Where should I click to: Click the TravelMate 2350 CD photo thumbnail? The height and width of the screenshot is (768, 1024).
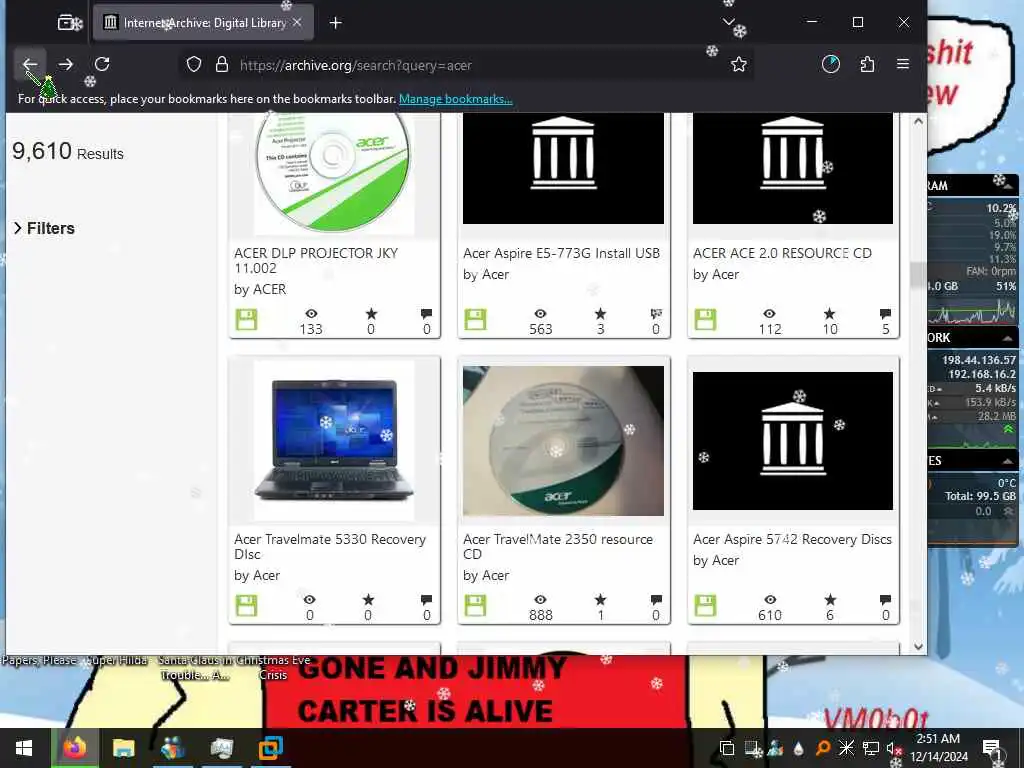[x=564, y=441]
